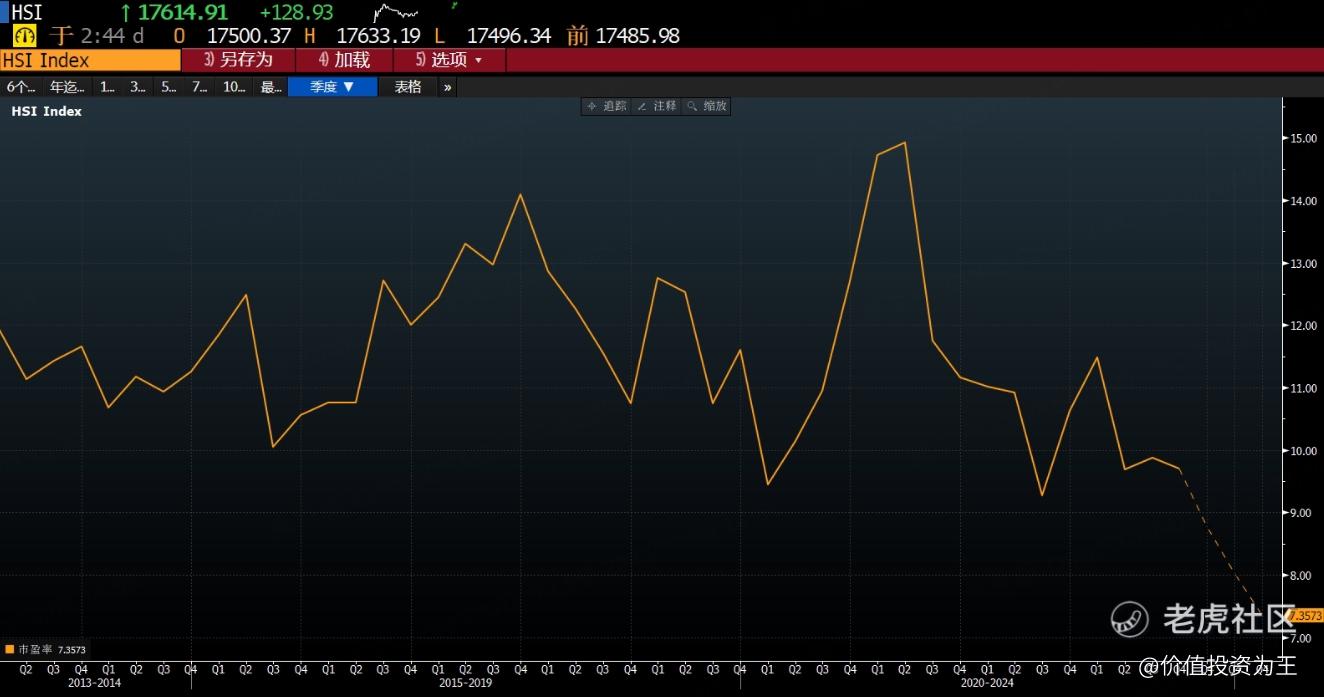Image resolution: width=1324 pixels, height=697 pixels.
Task: Click the 15.00 y-axis label
Action: pos(1303,139)
